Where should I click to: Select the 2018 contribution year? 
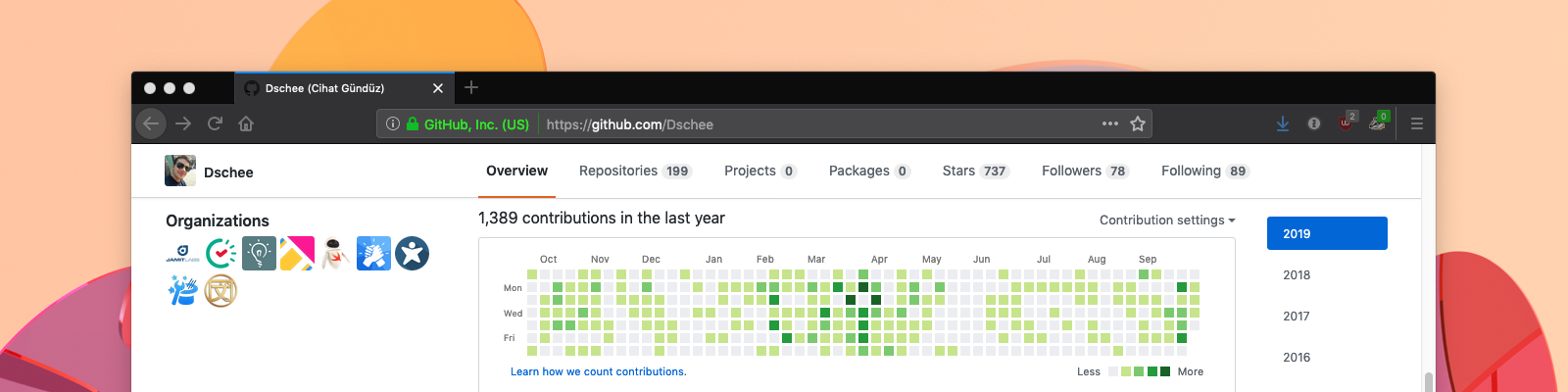point(1297,275)
